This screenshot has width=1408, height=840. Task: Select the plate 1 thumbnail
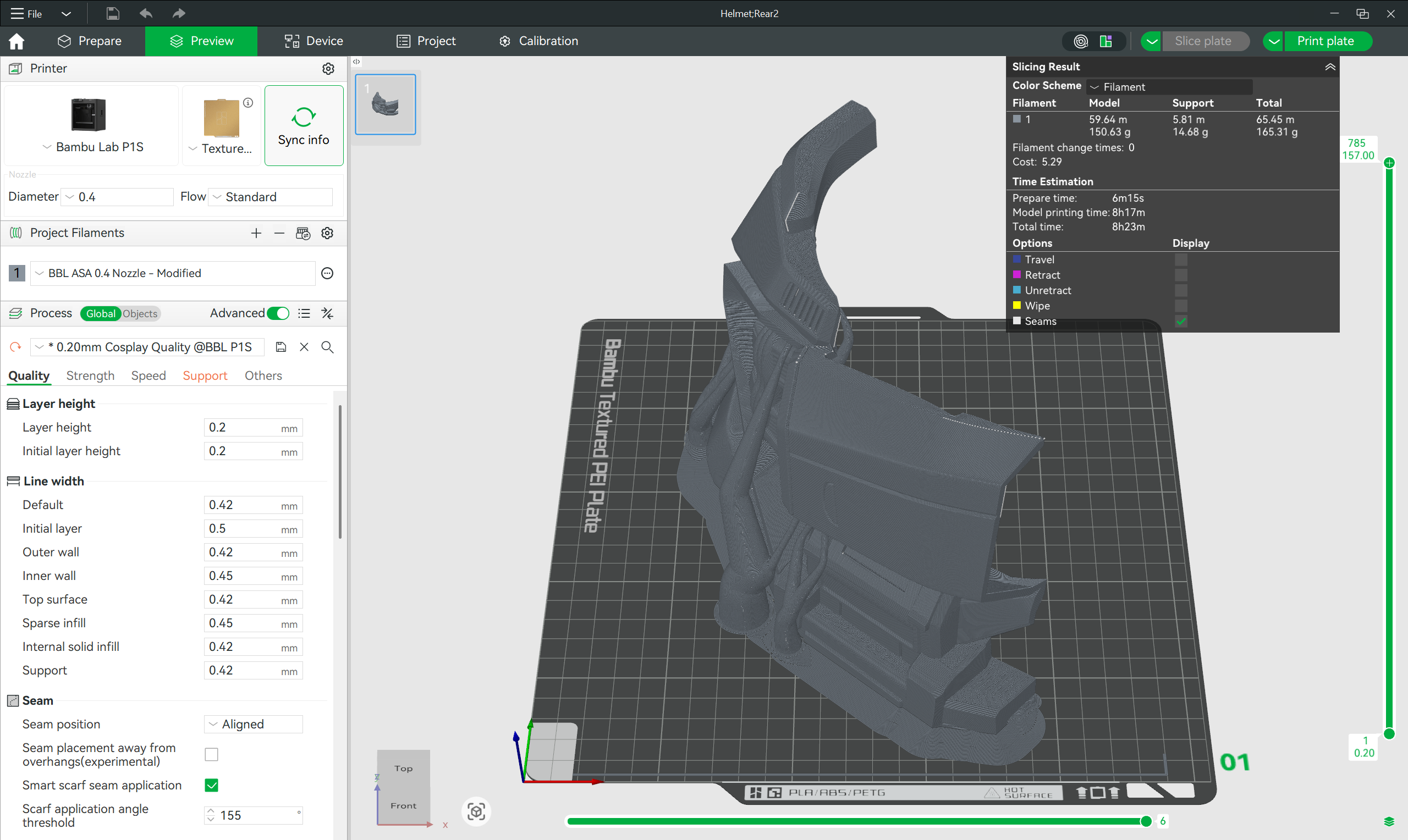[x=386, y=104]
